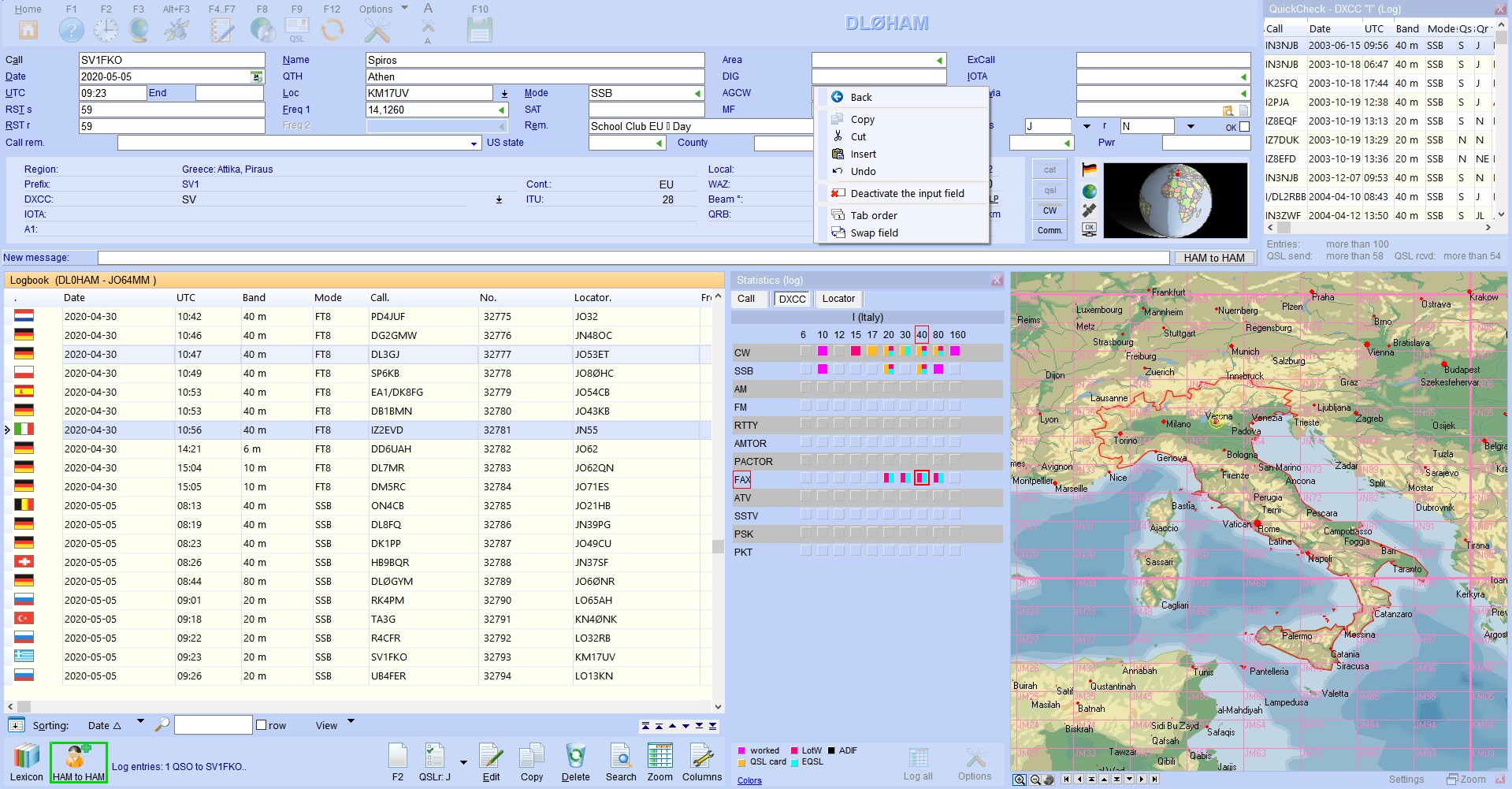
Task: Click the F2 clock icon
Action: (x=106, y=30)
